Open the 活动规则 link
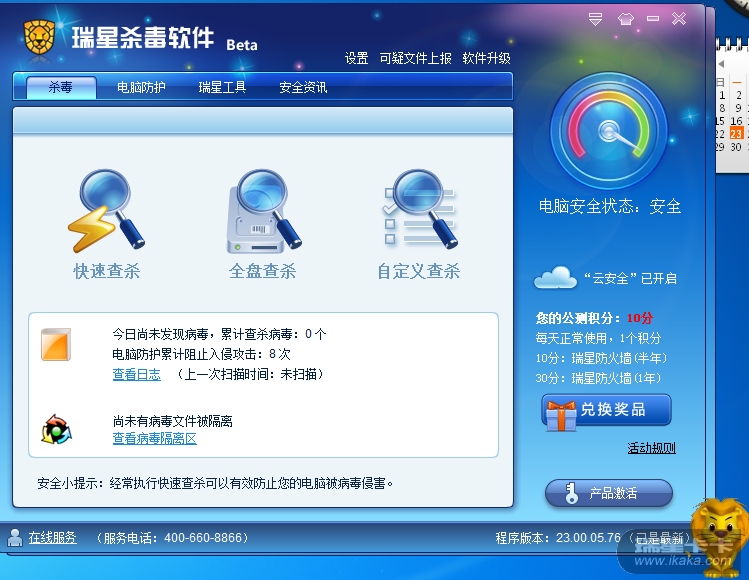Screen dimensions: 749x580 (652, 448)
